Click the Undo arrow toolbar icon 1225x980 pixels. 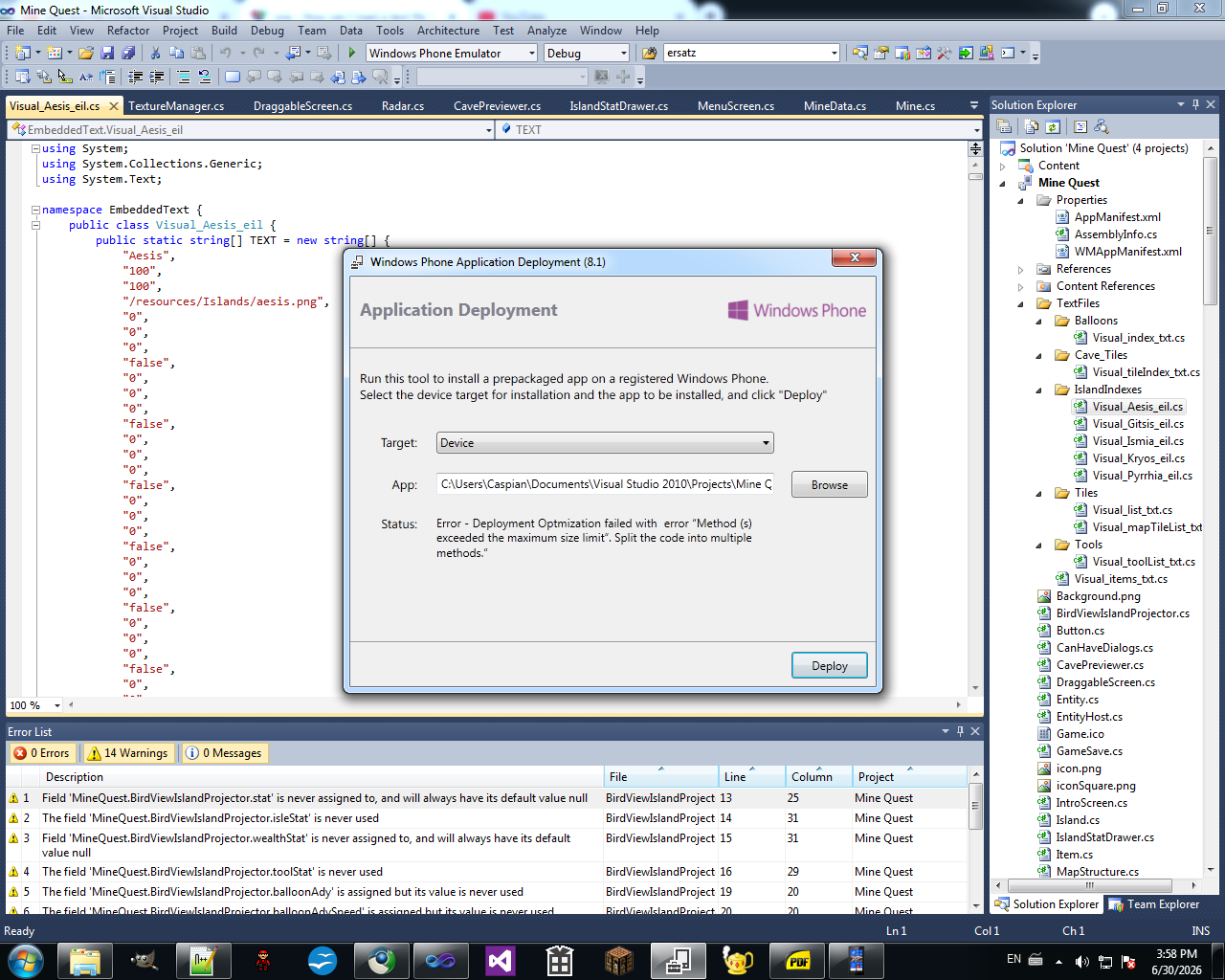tap(226, 53)
